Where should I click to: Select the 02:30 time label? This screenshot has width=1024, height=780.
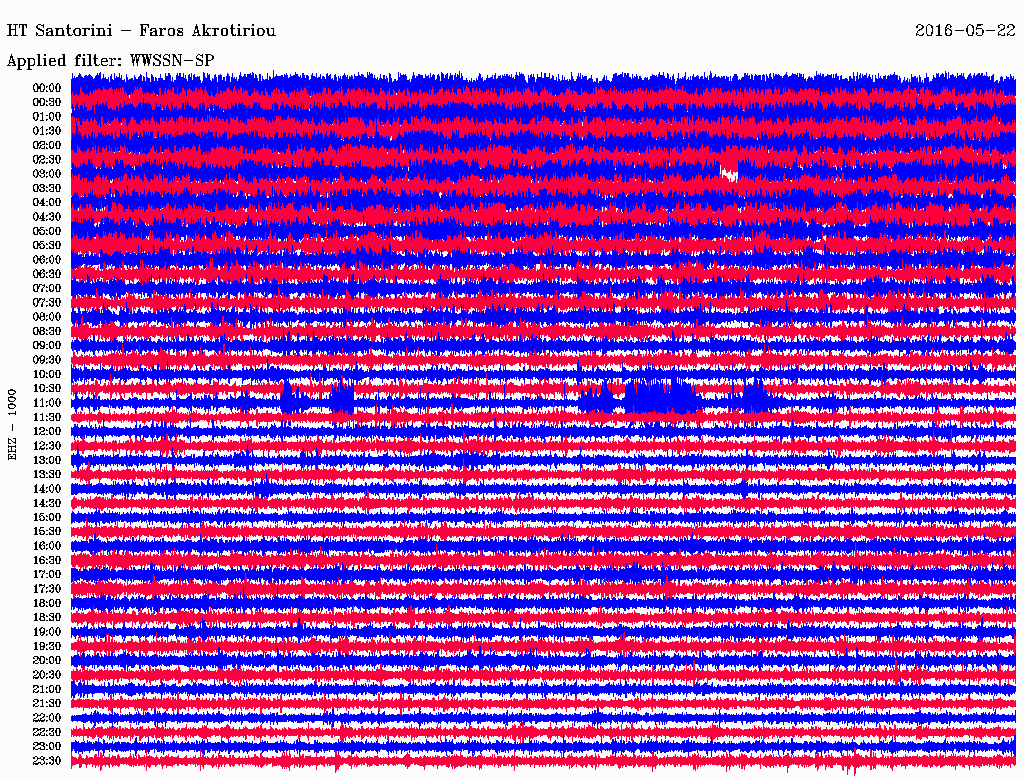click(x=47, y=159)
